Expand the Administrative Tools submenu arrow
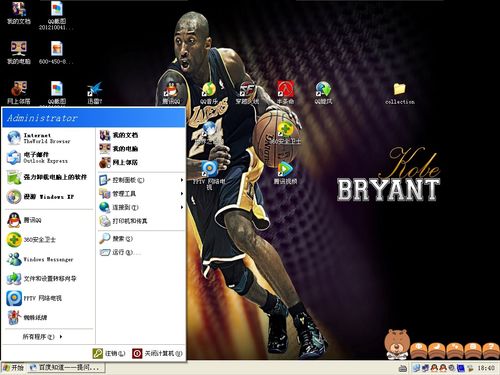The width and height of the screenshot is (500, 375). 182,194
